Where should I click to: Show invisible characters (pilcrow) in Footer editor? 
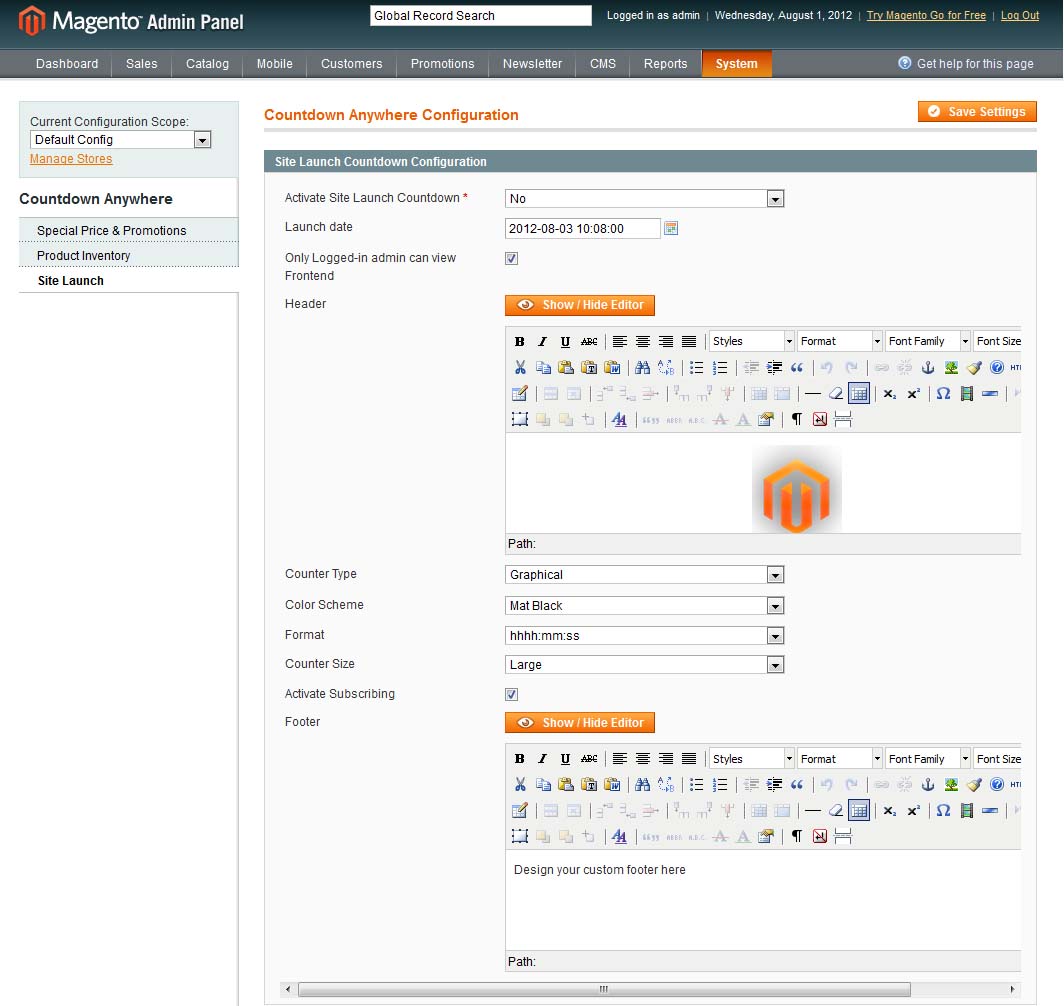pos(797,836)
